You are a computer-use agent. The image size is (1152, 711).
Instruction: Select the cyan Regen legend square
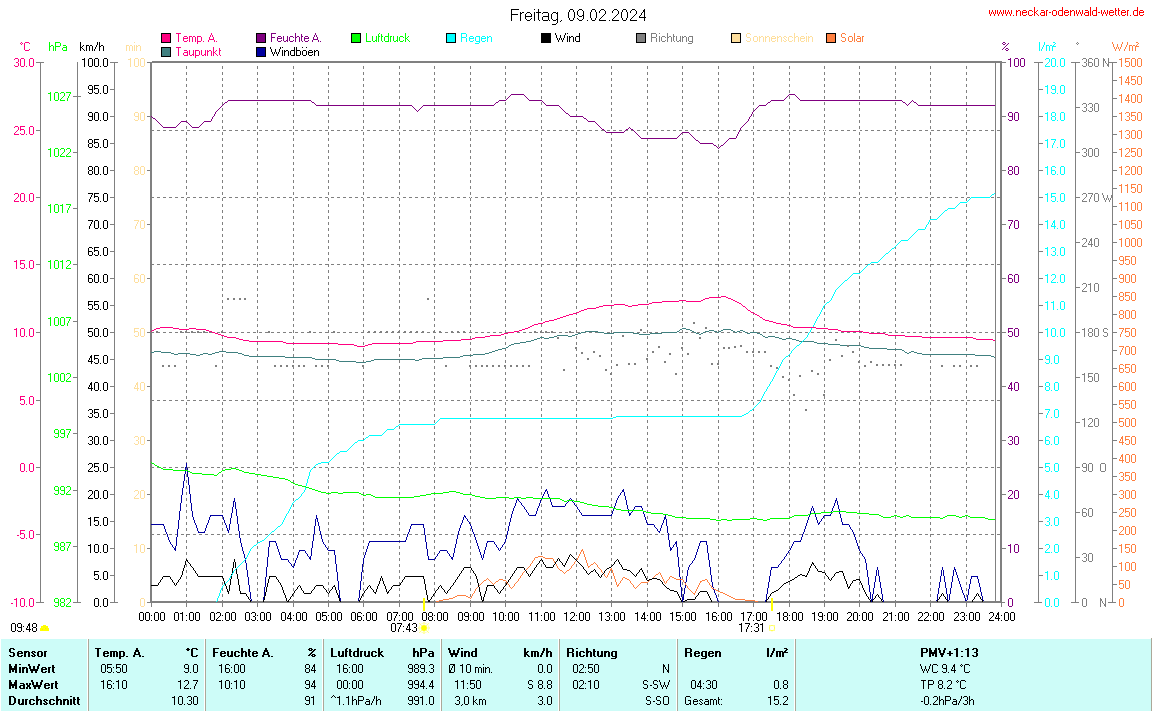(x=451, y=38)
